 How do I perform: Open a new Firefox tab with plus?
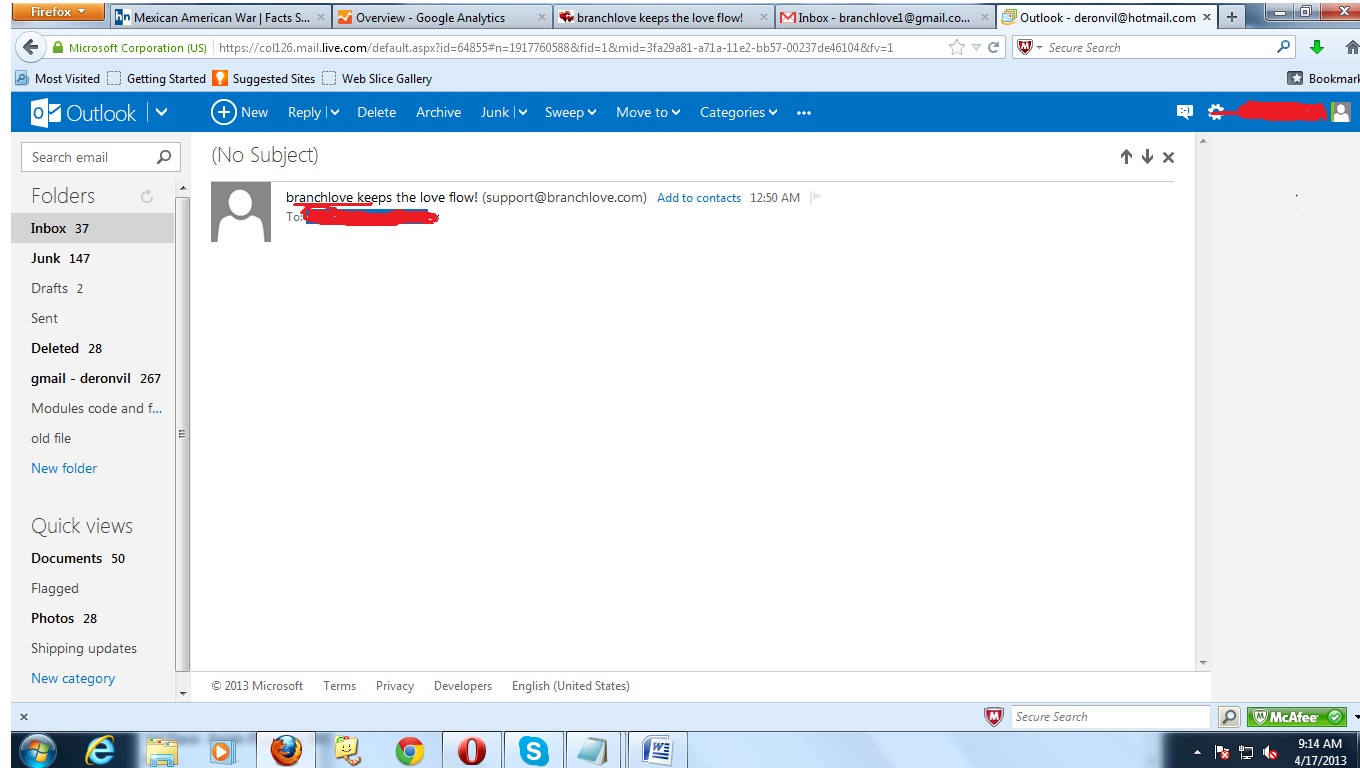pyautogui.click(x=1231, y=17)
